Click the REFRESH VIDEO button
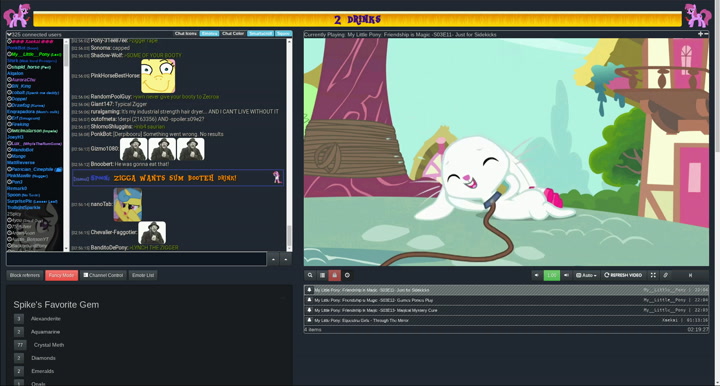The height and width of the screenshot is (386, 720). pos(624,275)
